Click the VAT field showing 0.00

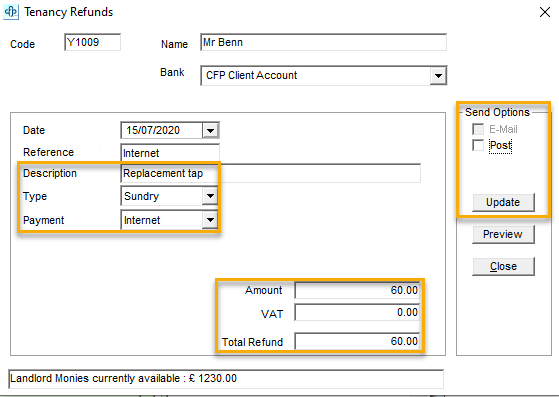(x=357, y=313)
